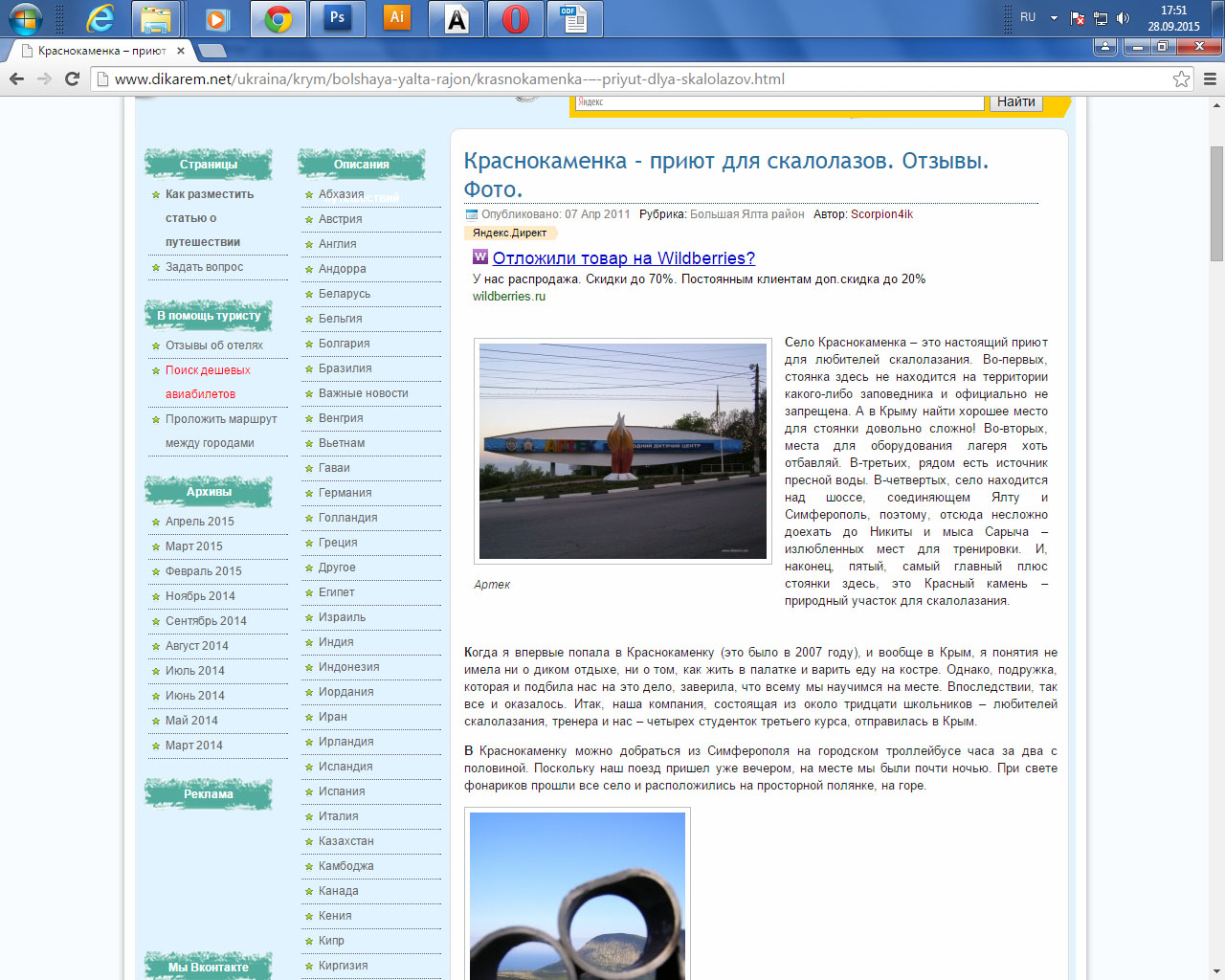Open the Задать вопрос link

tap(204, 267)
